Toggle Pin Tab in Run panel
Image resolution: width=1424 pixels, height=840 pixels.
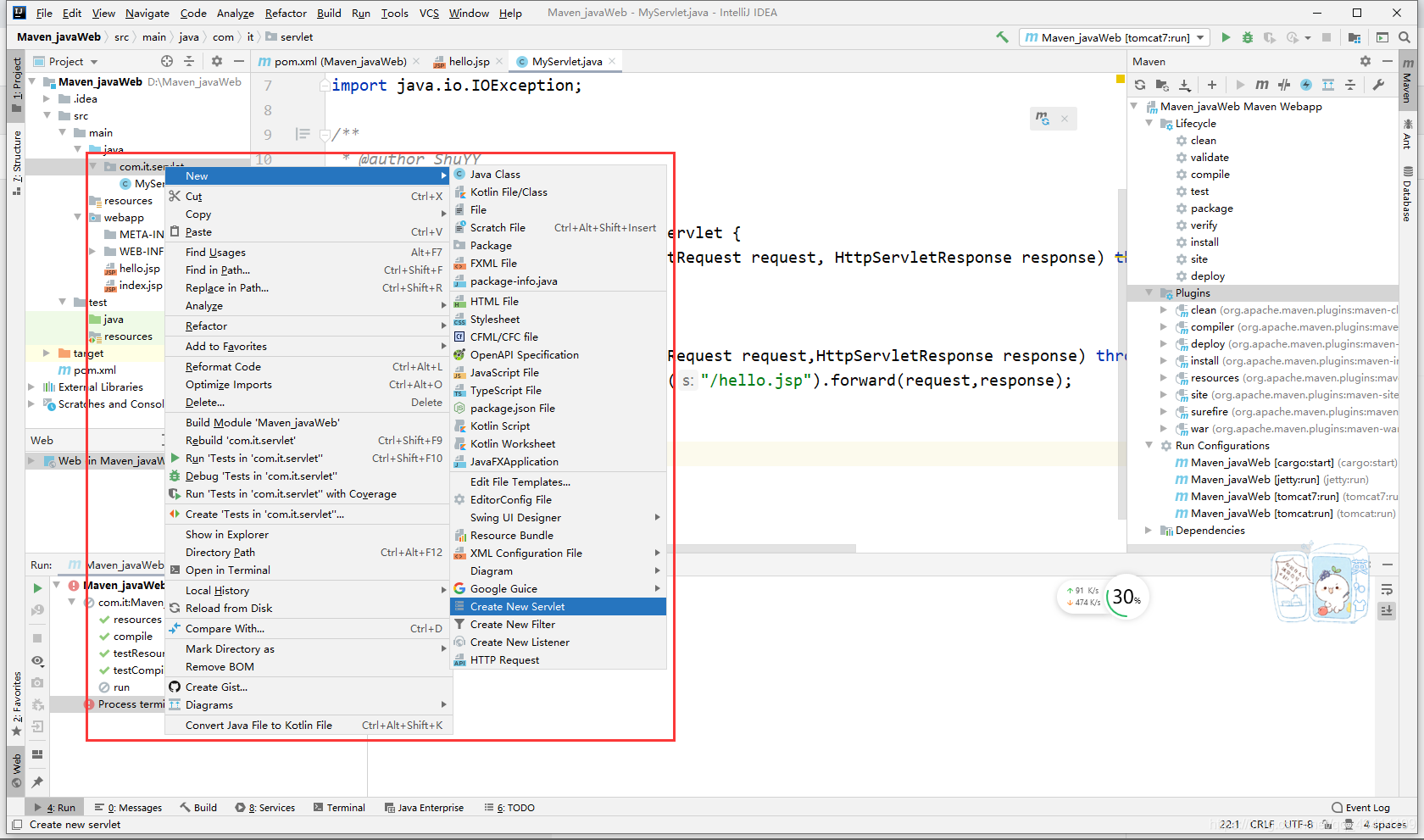click(37, 782)
